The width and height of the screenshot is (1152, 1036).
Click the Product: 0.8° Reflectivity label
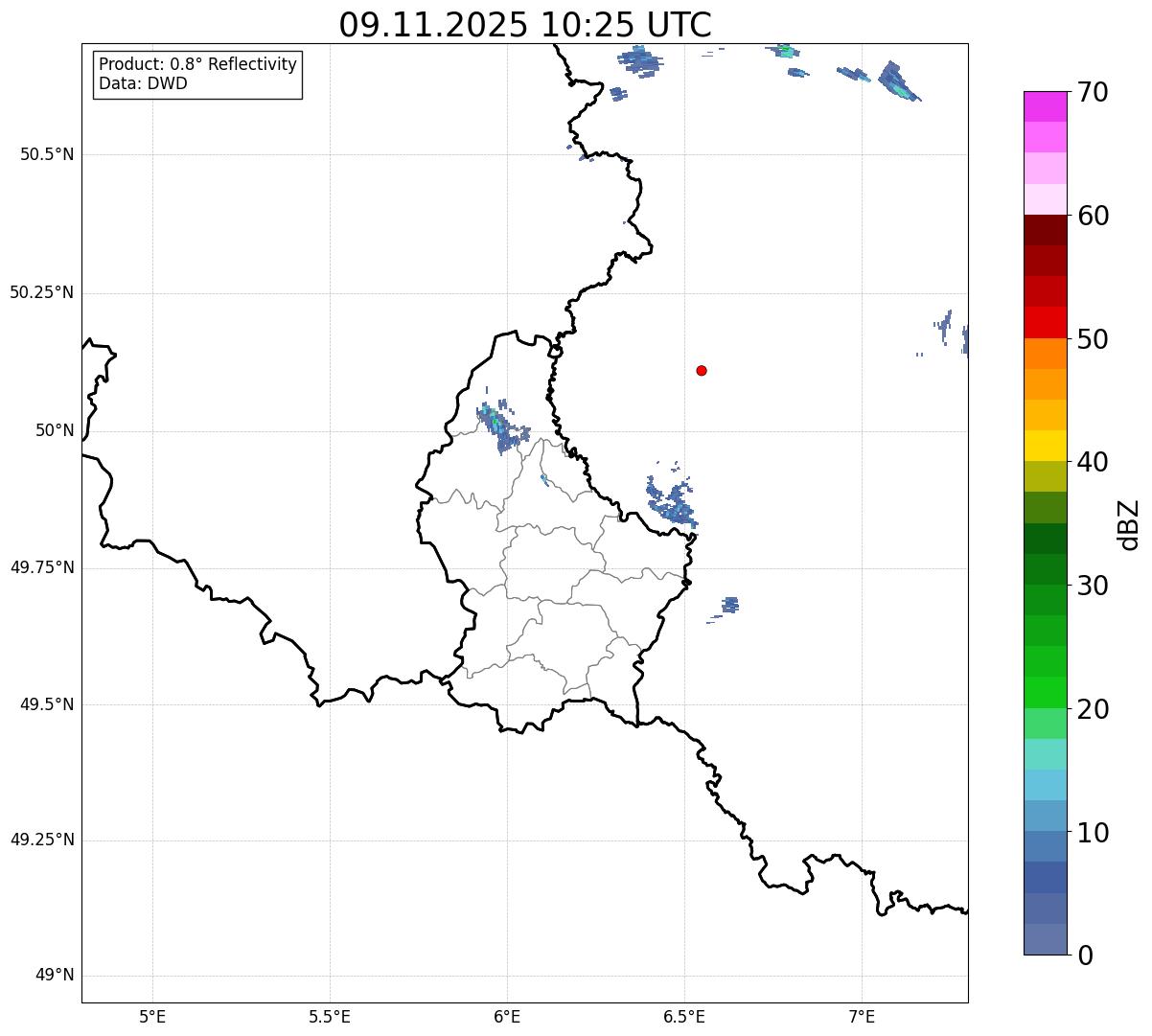coord(198,64)
